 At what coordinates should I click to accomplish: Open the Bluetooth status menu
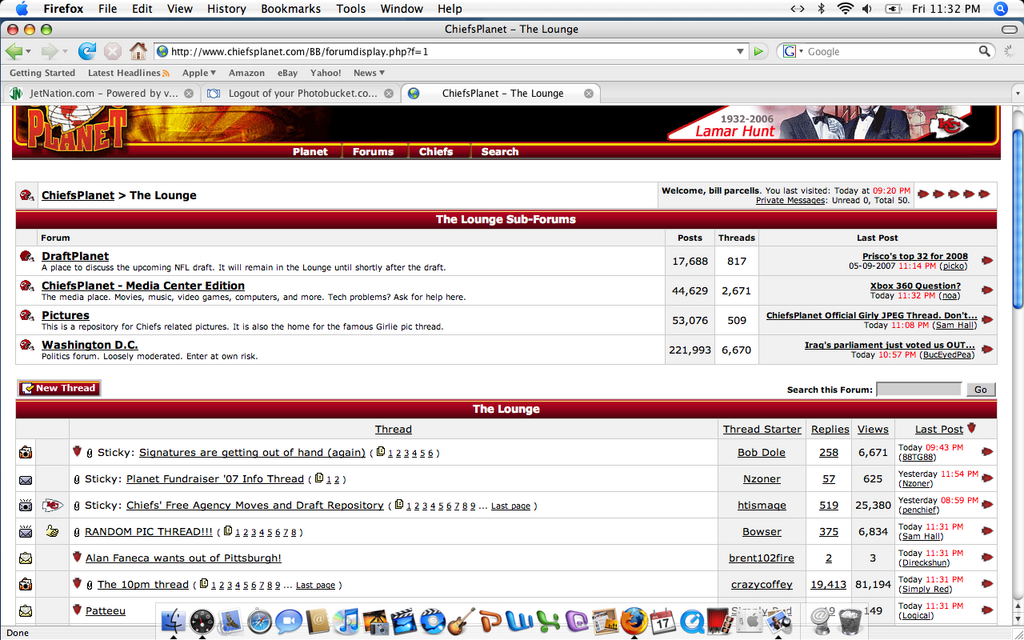tap(822, 8)
